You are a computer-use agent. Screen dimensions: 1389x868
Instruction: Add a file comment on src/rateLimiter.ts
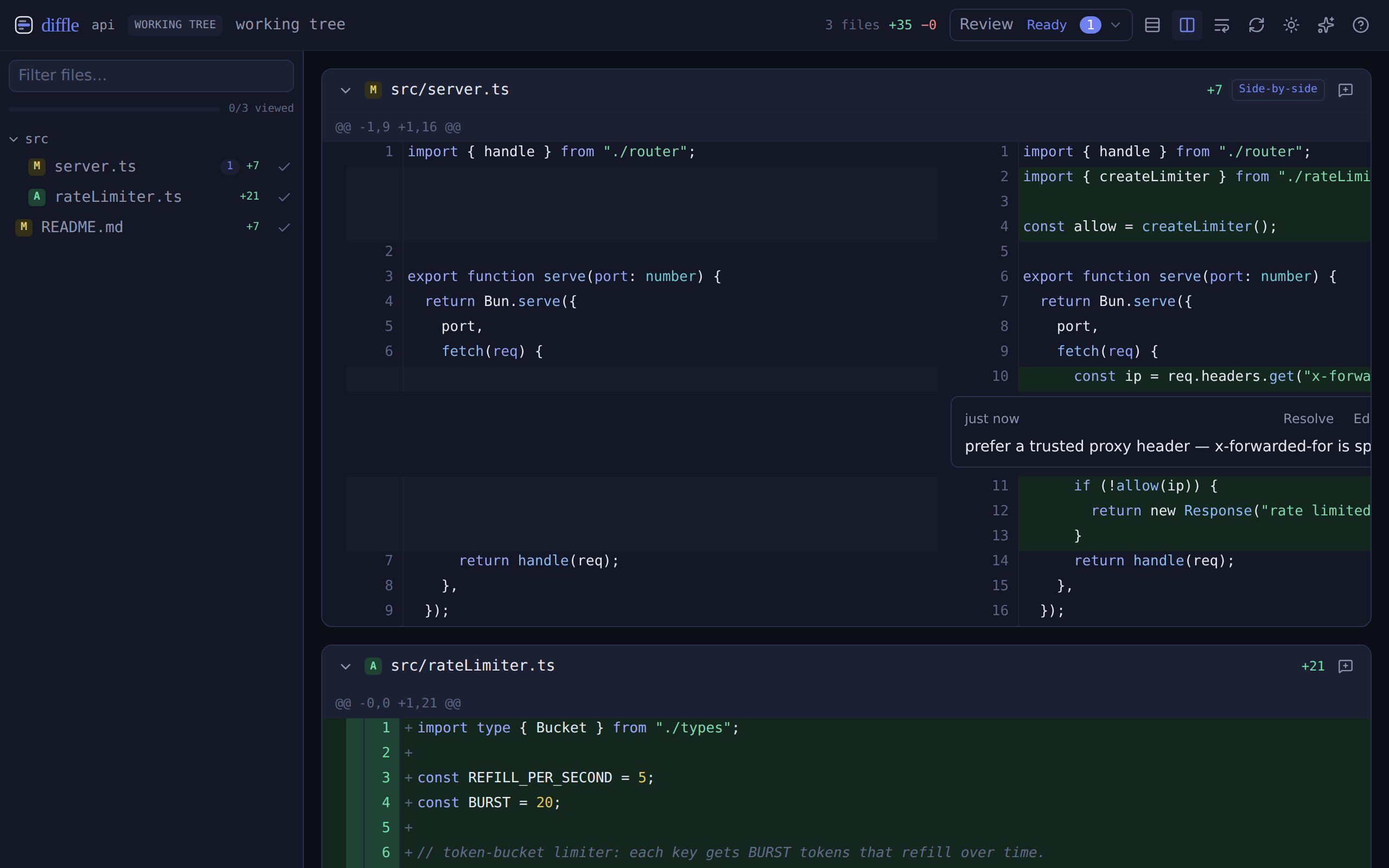click(1346, 666)
